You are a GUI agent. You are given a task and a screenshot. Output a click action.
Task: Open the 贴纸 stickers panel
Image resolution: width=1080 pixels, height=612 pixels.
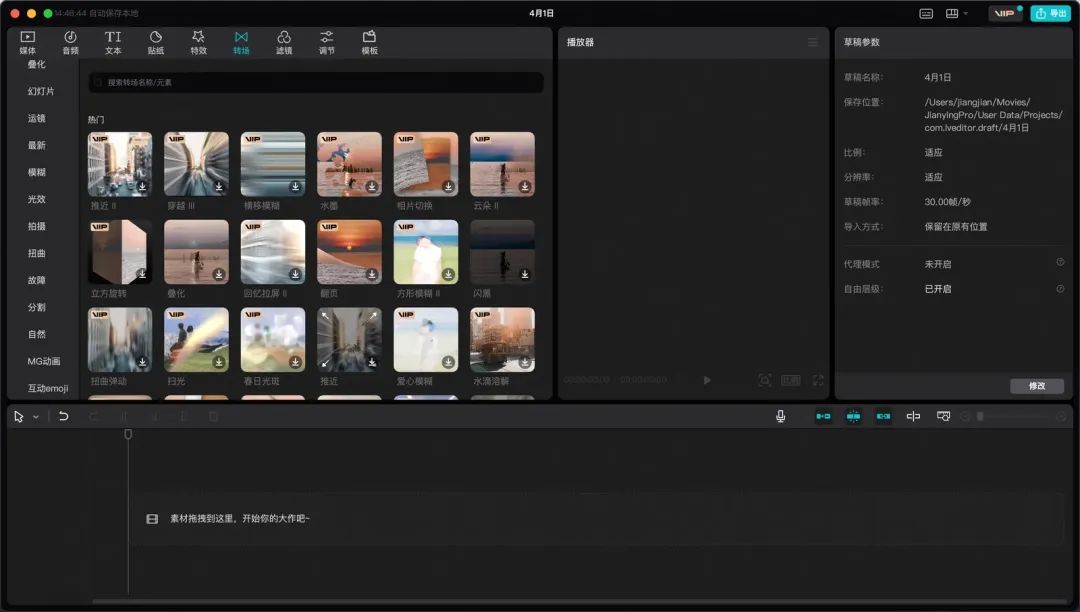click(x=156, y=42)
